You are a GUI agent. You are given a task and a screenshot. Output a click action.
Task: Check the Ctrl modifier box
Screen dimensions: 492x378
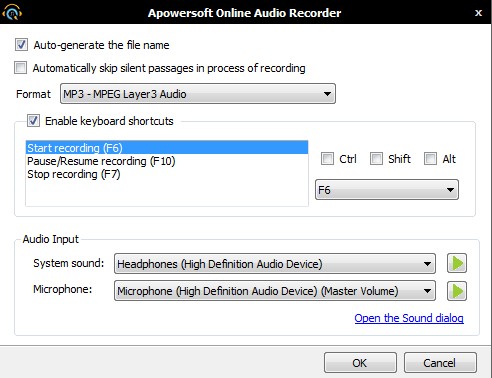point(327,159)
